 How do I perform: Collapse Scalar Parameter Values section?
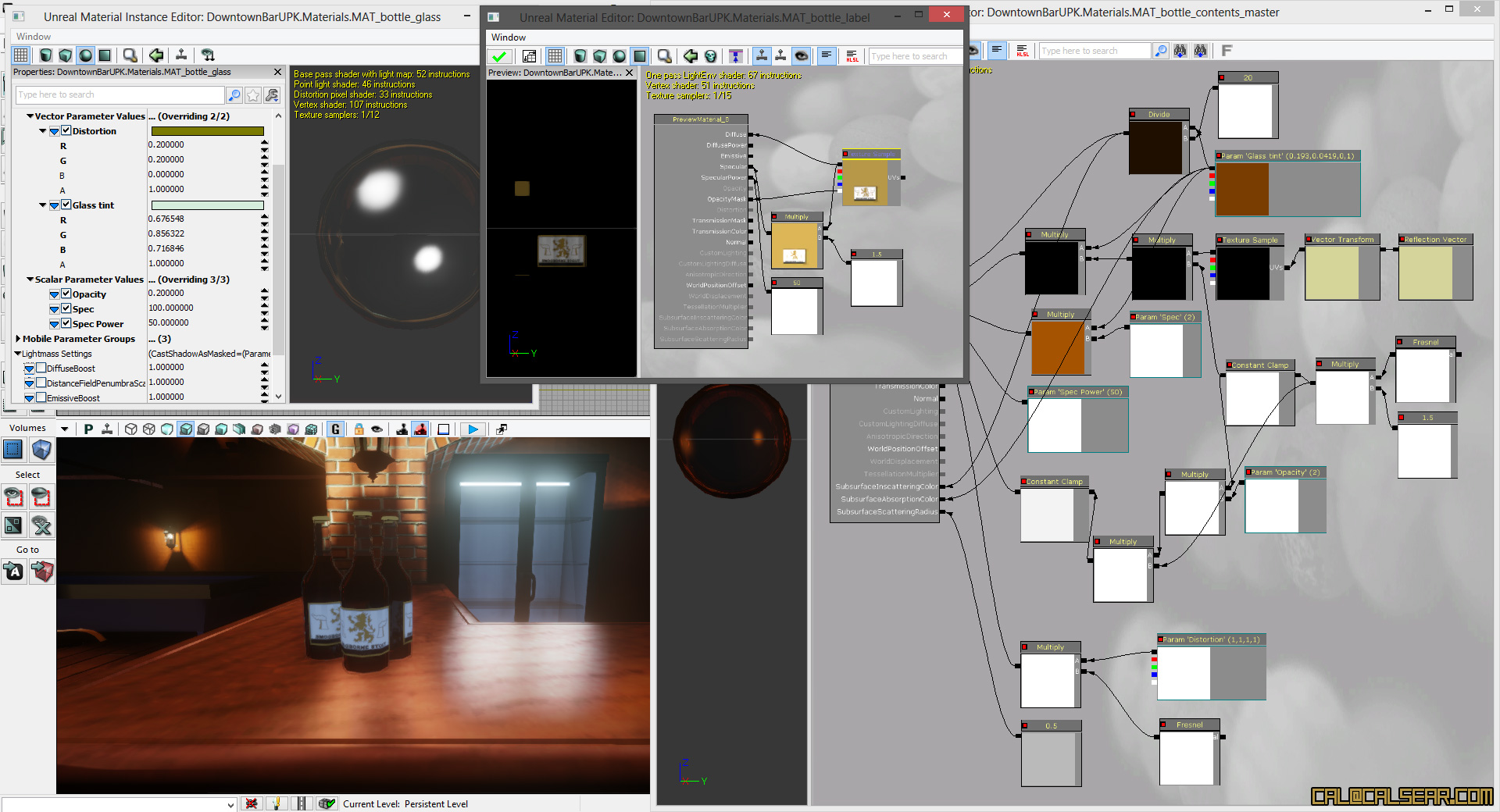(x=30, y=280)
